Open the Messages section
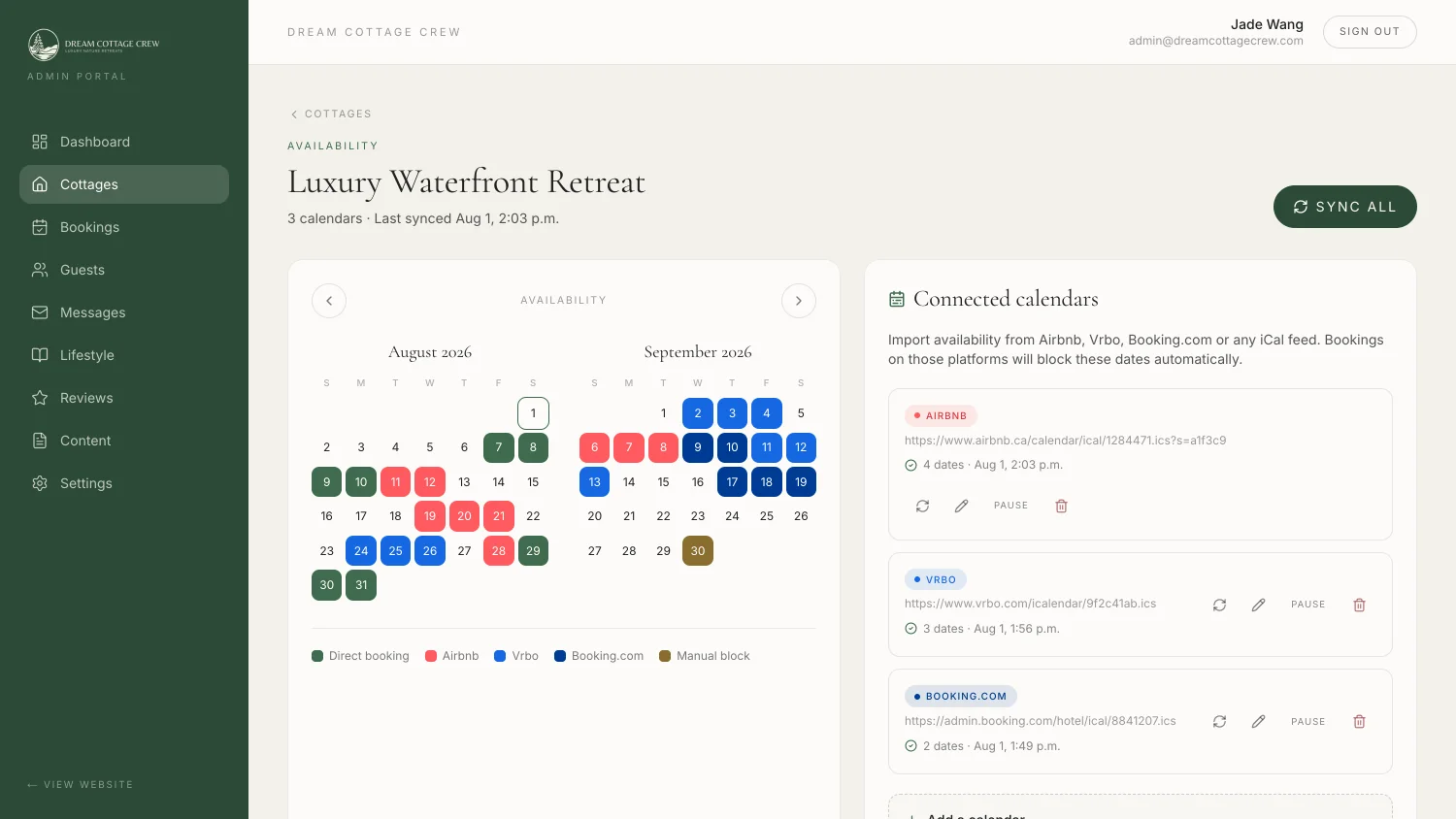Image resolution: width=1456 pixels, height=819 pixels. coord(124,312)
